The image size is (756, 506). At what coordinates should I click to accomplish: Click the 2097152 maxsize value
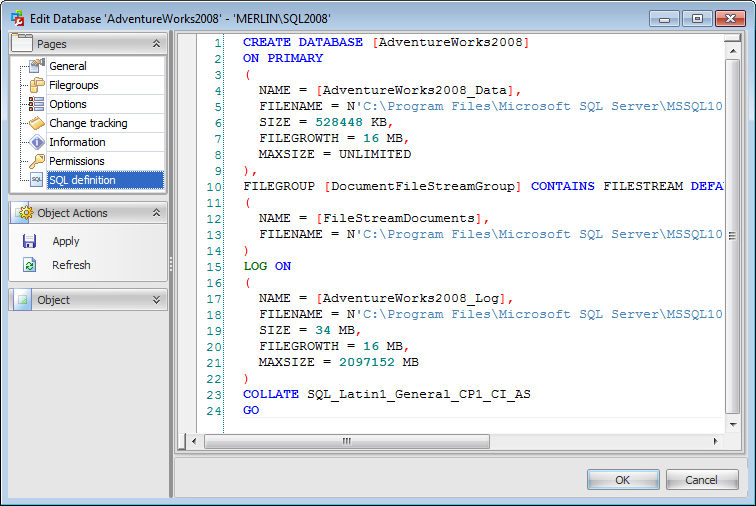366,362
